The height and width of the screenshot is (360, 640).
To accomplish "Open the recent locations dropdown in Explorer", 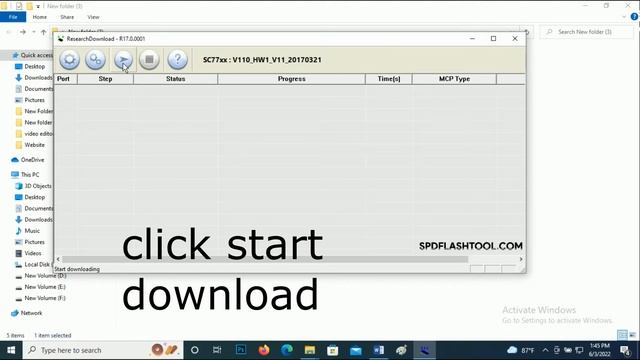I will (33, 32).
